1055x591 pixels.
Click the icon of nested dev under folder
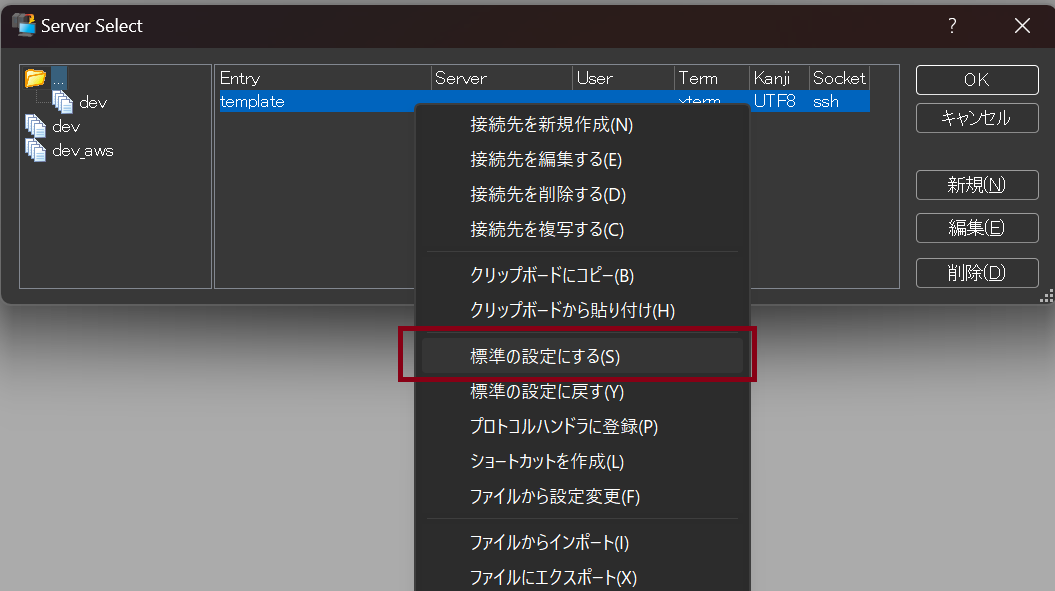(x=63, y=102)
